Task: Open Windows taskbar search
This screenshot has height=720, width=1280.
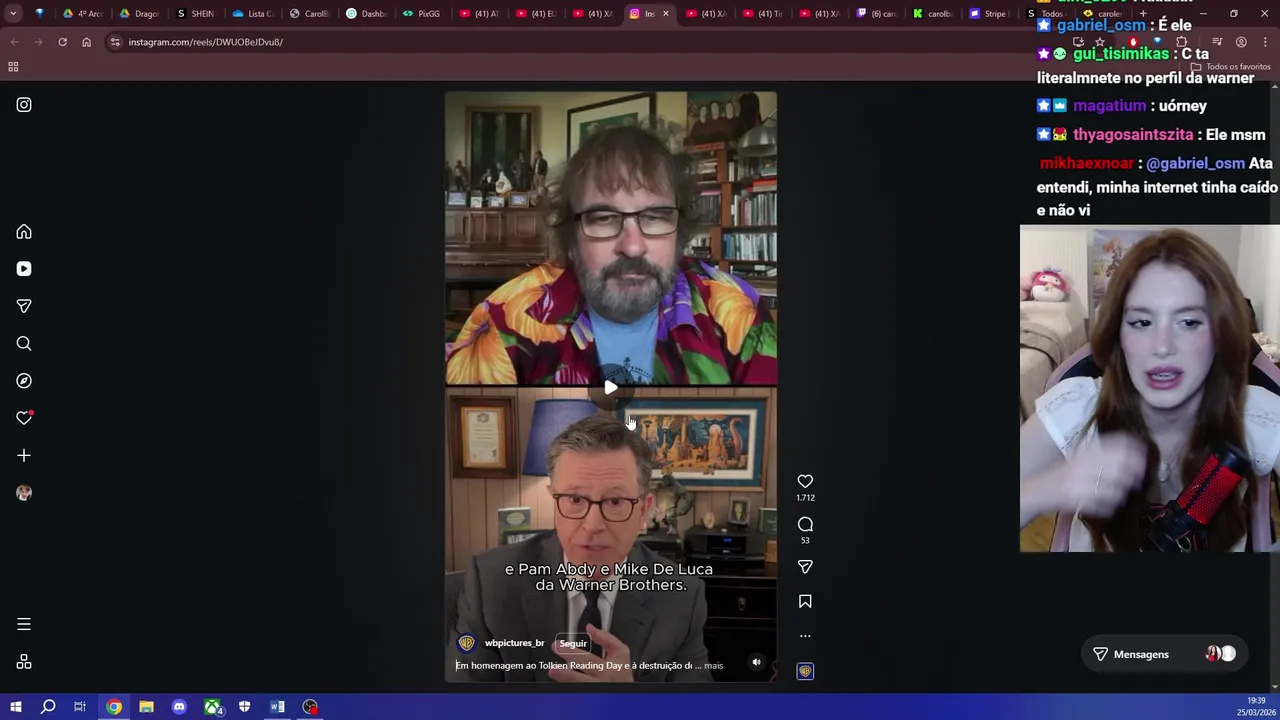Action: pyautogui.click(x=48, y=707)
